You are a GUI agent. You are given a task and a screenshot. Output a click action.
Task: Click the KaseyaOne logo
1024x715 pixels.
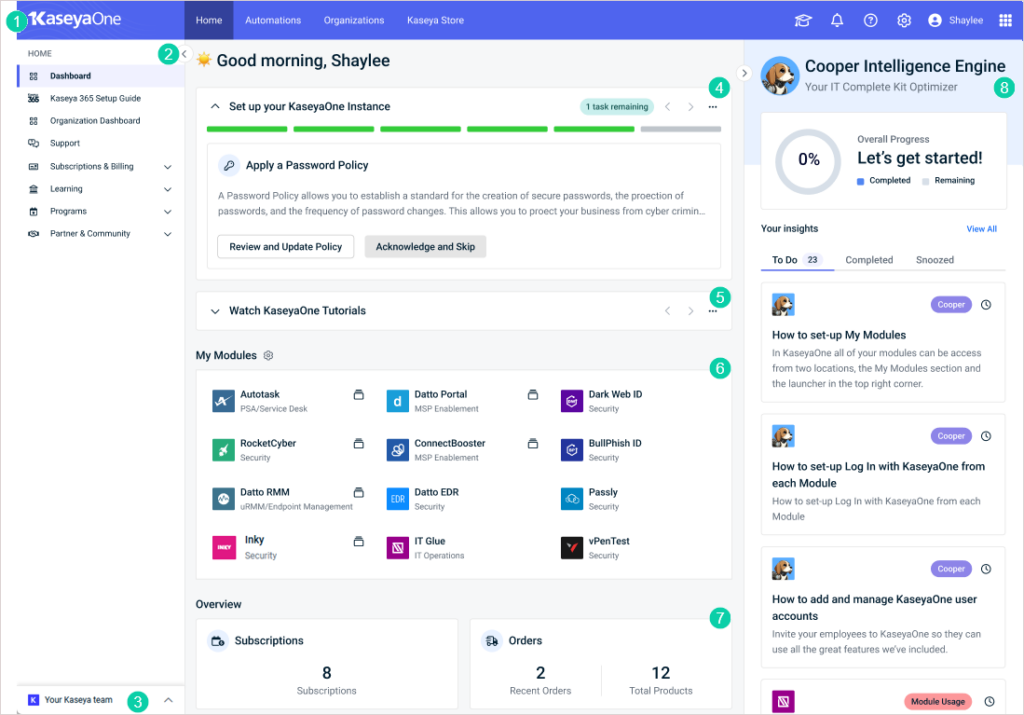coord(74,19)
